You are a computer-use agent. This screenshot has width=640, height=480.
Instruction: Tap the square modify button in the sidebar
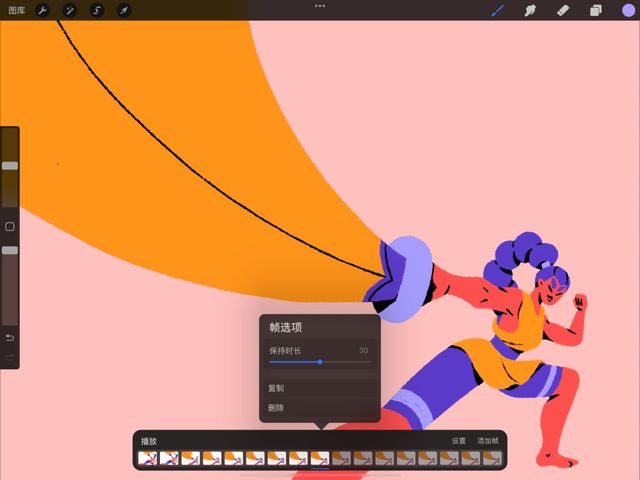tap(10, 227)
